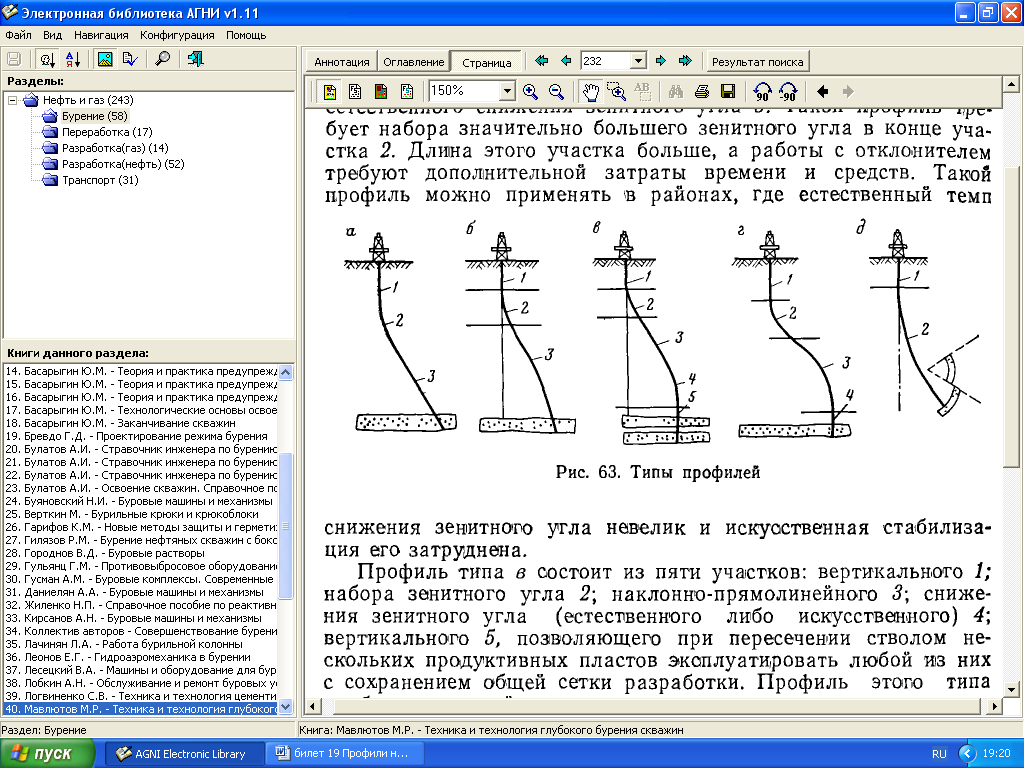
Task: Switch to билет 19 Профили Word taskbar button
Action: 345,754
